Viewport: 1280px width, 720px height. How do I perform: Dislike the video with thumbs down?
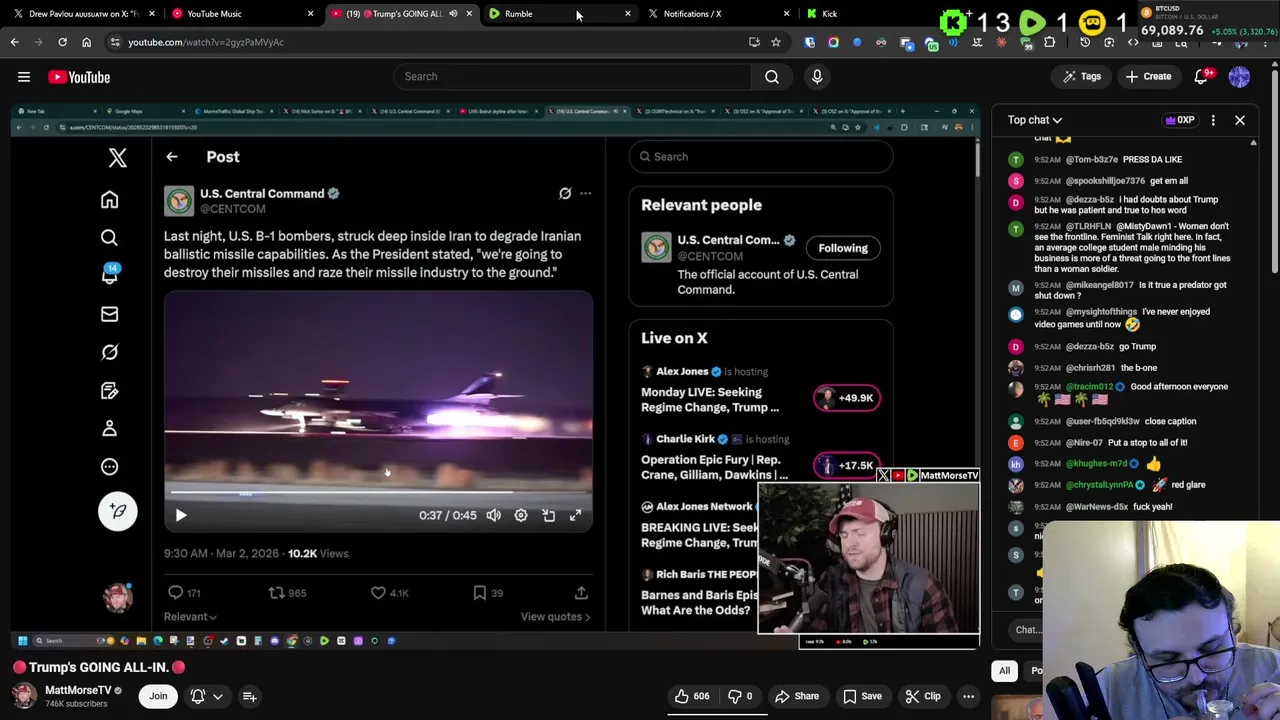tap(742, 696)
